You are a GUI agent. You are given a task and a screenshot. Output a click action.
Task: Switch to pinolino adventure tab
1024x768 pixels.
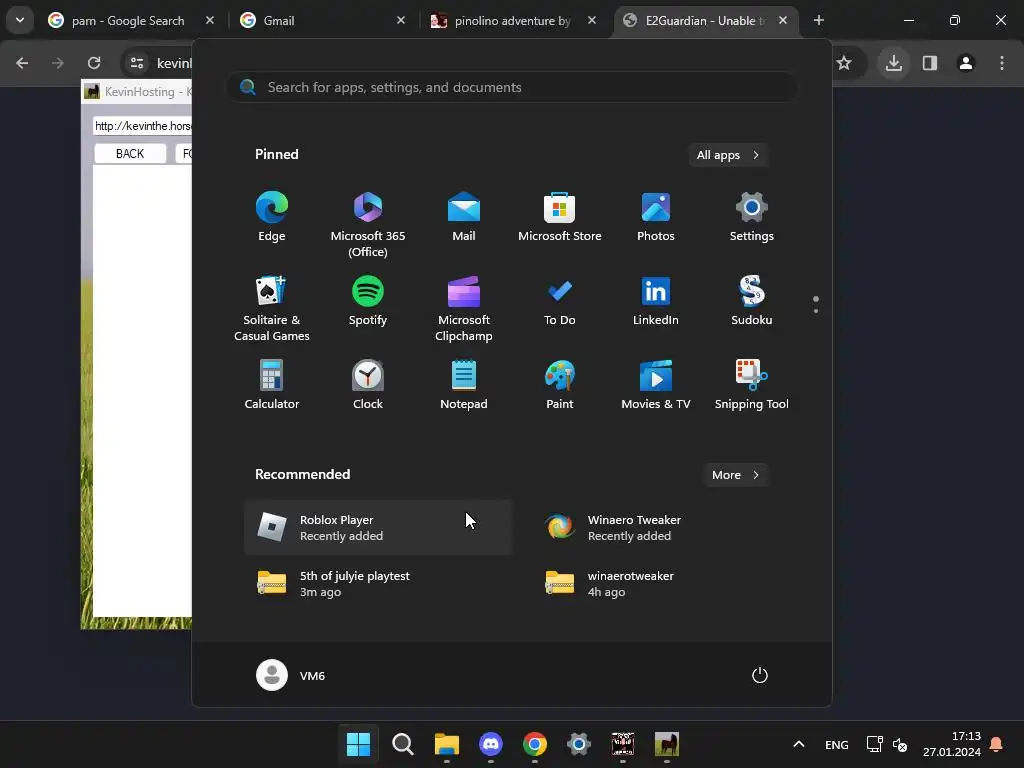[513, 21]
